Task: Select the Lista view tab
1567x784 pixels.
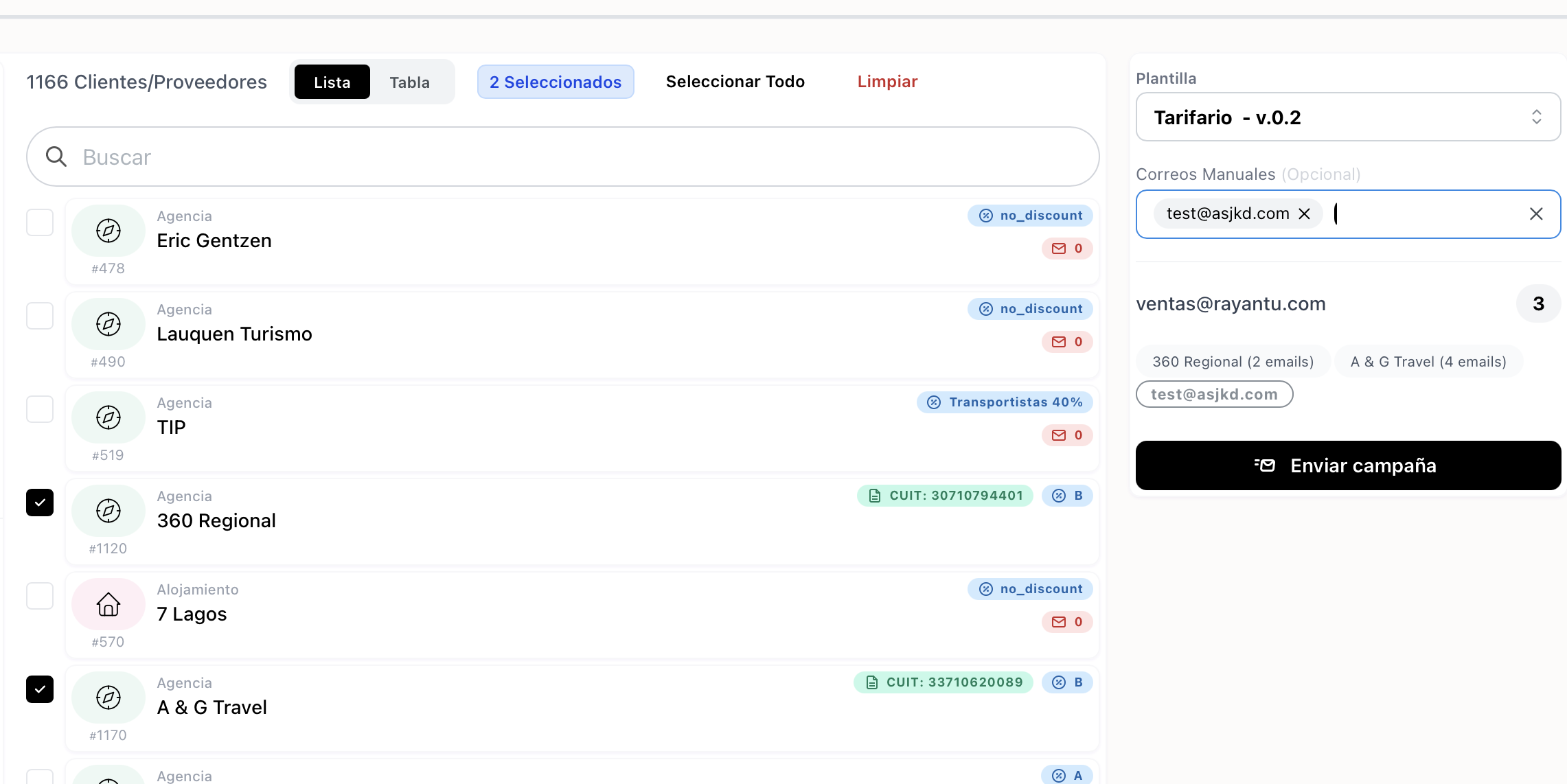Action: coord(332,82)
